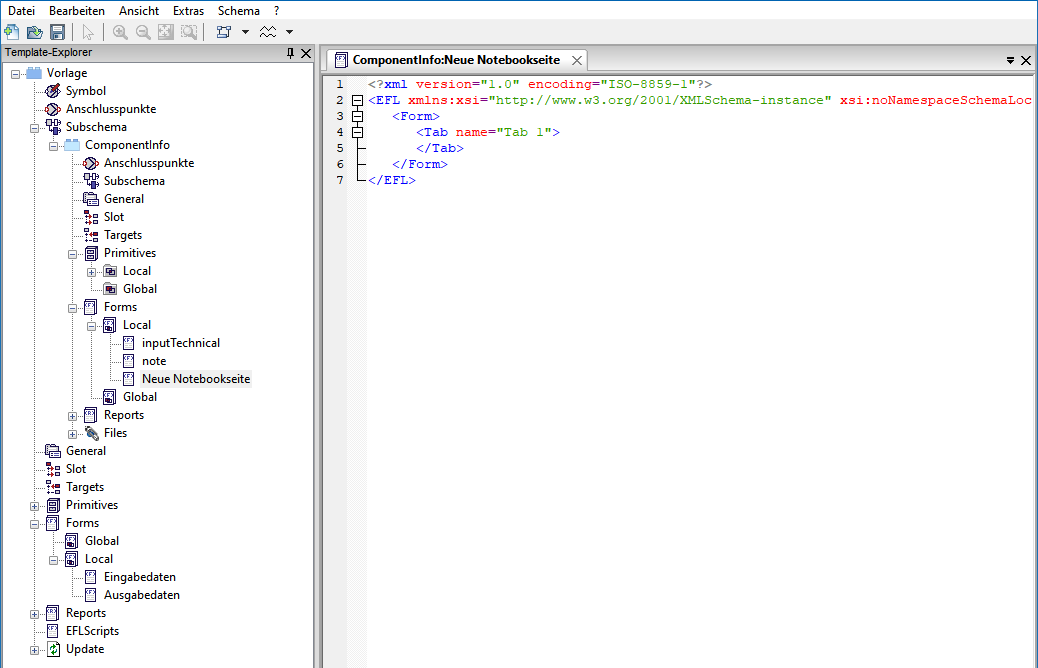Screen dimensions: 1038x668
Task: Click the component block toolbar icon
Action: tap(224, 32)
